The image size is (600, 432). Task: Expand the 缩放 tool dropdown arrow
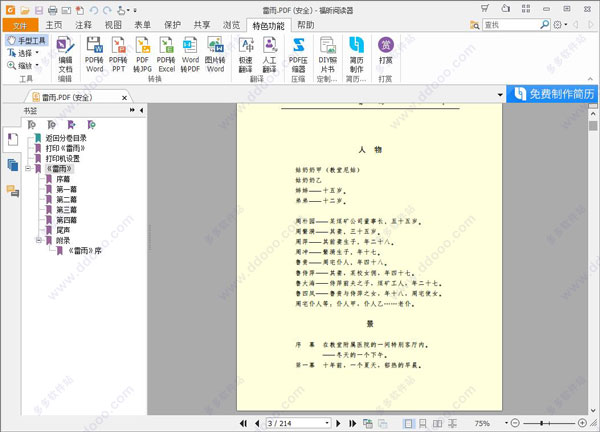pos(37,65)
